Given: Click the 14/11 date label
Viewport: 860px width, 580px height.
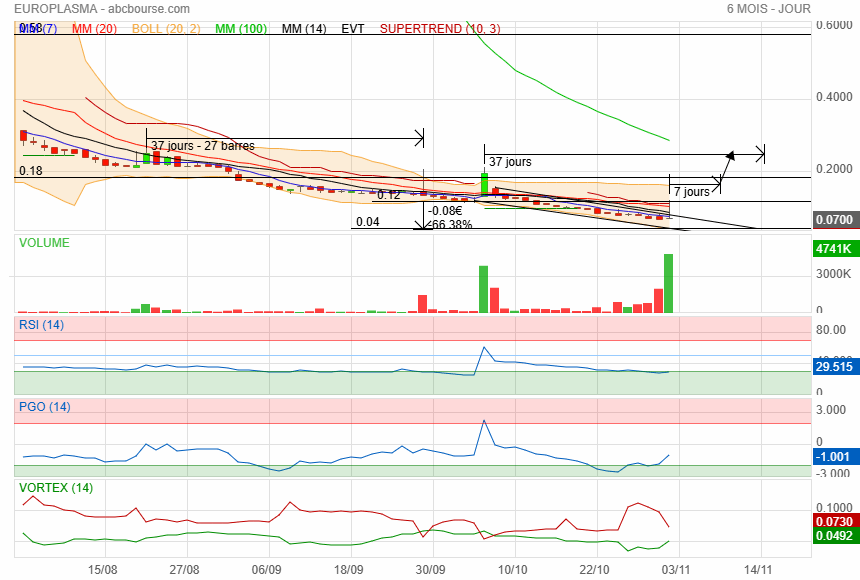Looking at the screenshot, I should (758, 570).
